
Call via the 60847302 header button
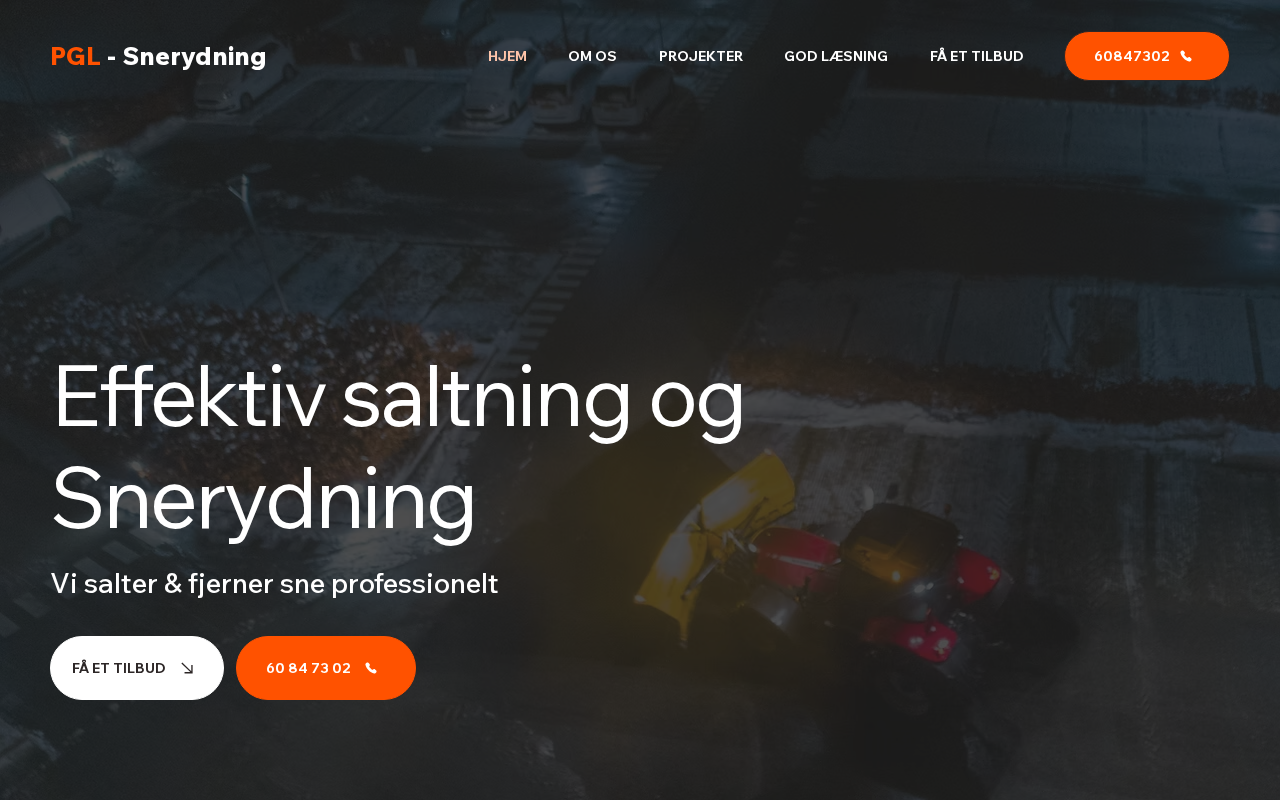[x=1147, y=56]
